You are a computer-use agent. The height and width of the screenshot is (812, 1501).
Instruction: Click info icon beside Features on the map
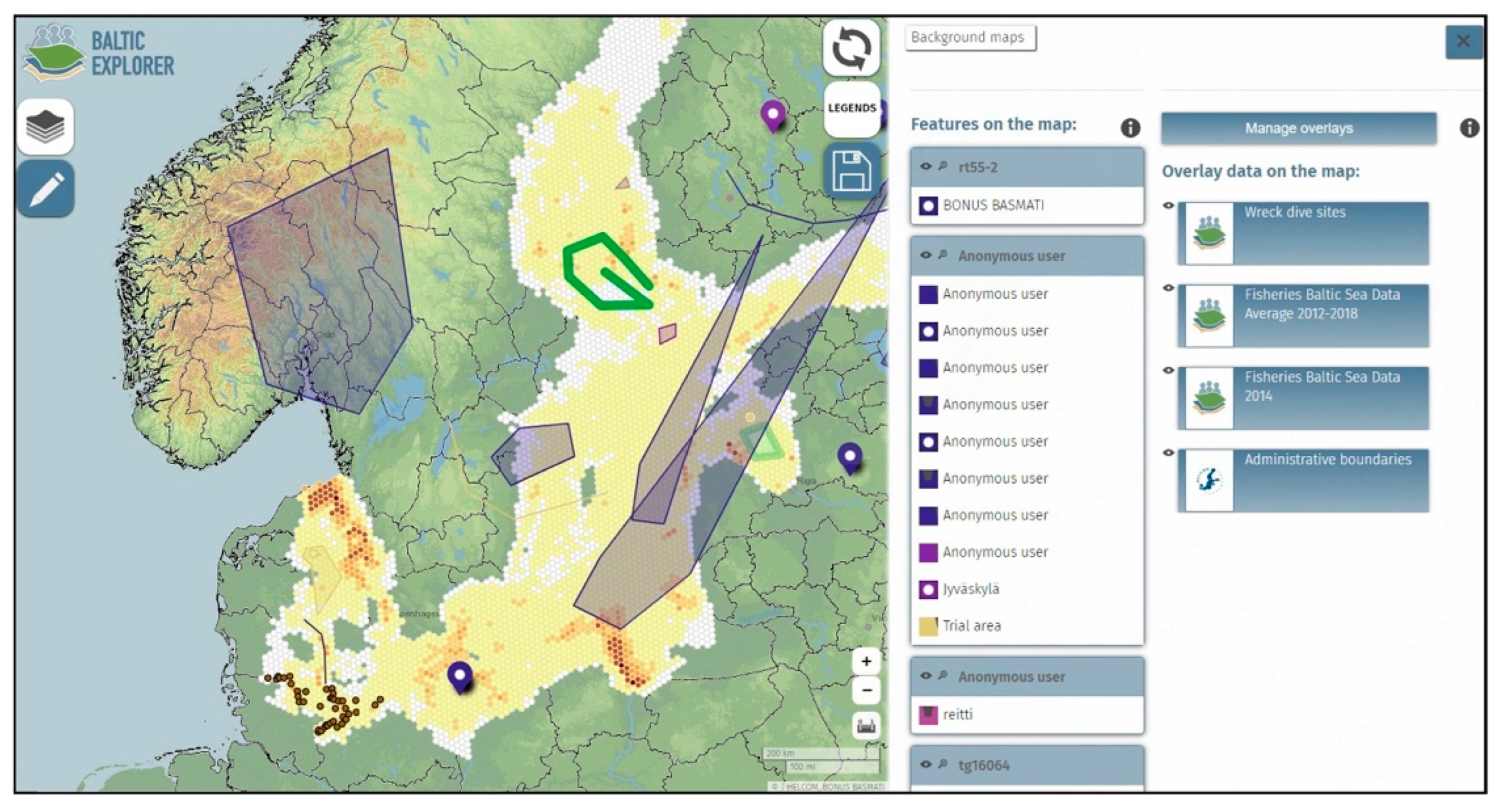click(1130, 128)
